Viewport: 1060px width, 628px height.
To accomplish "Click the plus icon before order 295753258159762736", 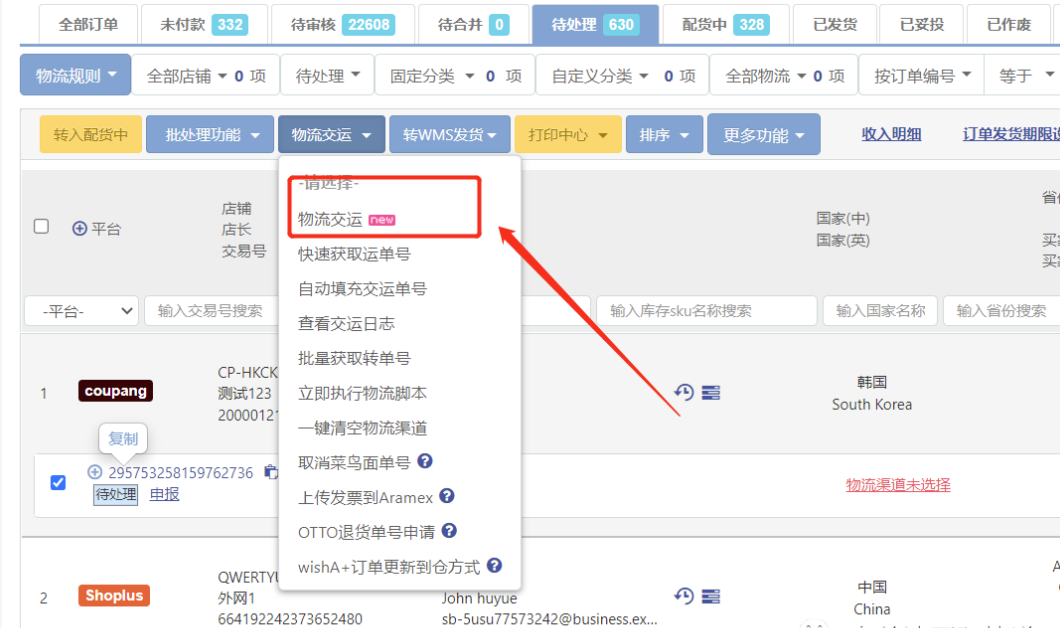I will [95, 472].
